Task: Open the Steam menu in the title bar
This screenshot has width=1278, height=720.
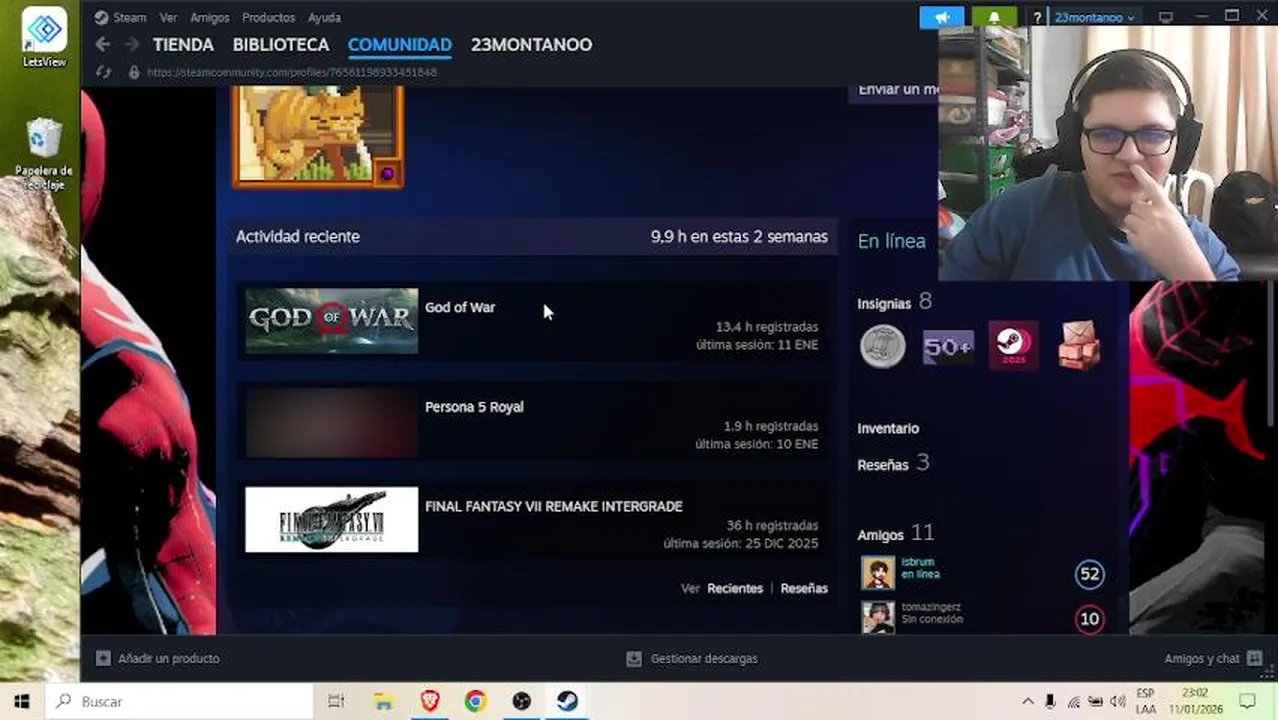Action: point(121,17)
